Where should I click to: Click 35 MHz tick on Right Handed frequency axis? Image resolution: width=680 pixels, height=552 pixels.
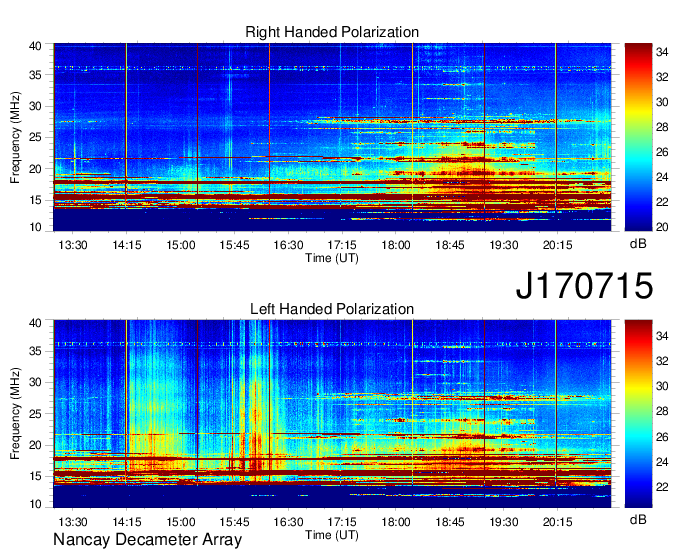pos(35,75)
